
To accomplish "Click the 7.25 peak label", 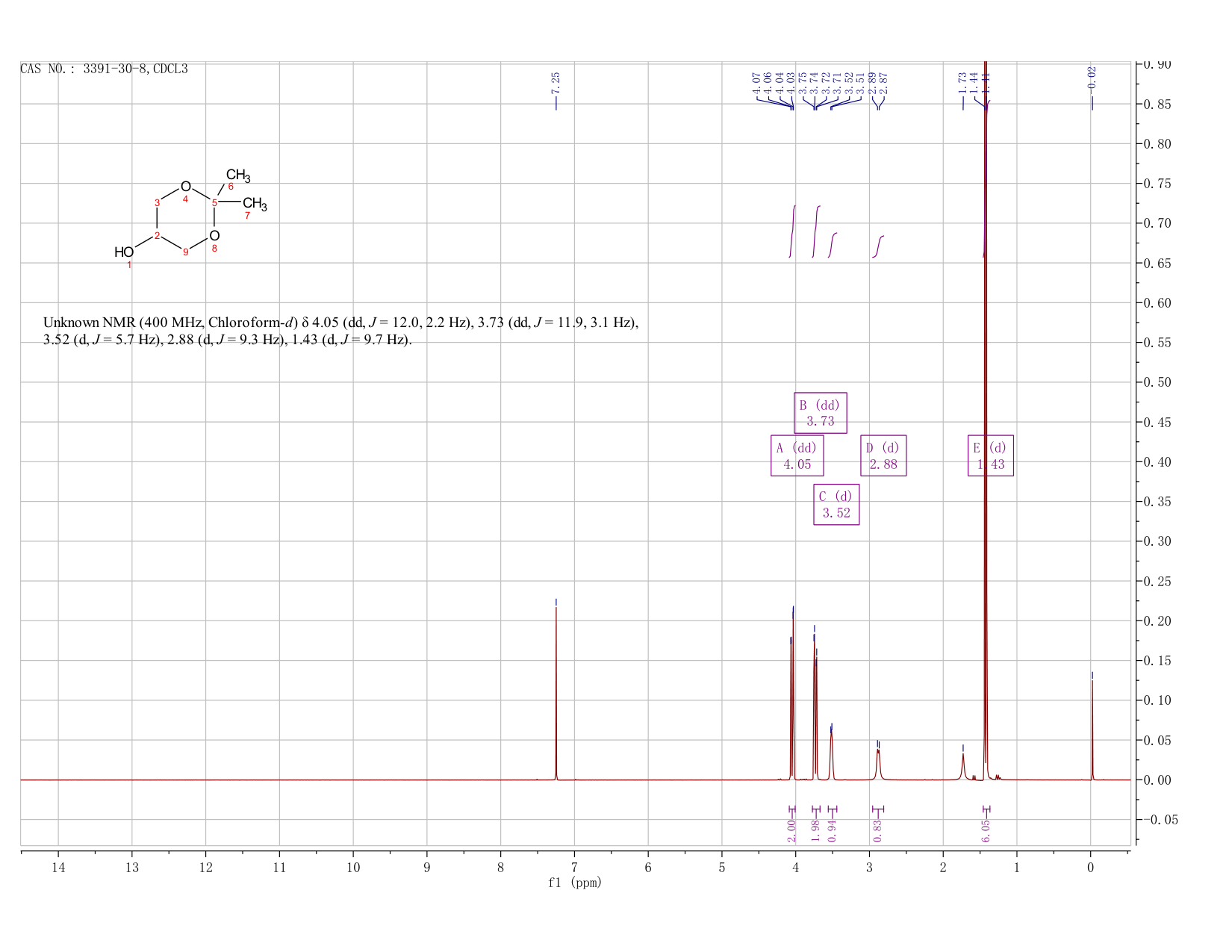I will 556,83.
